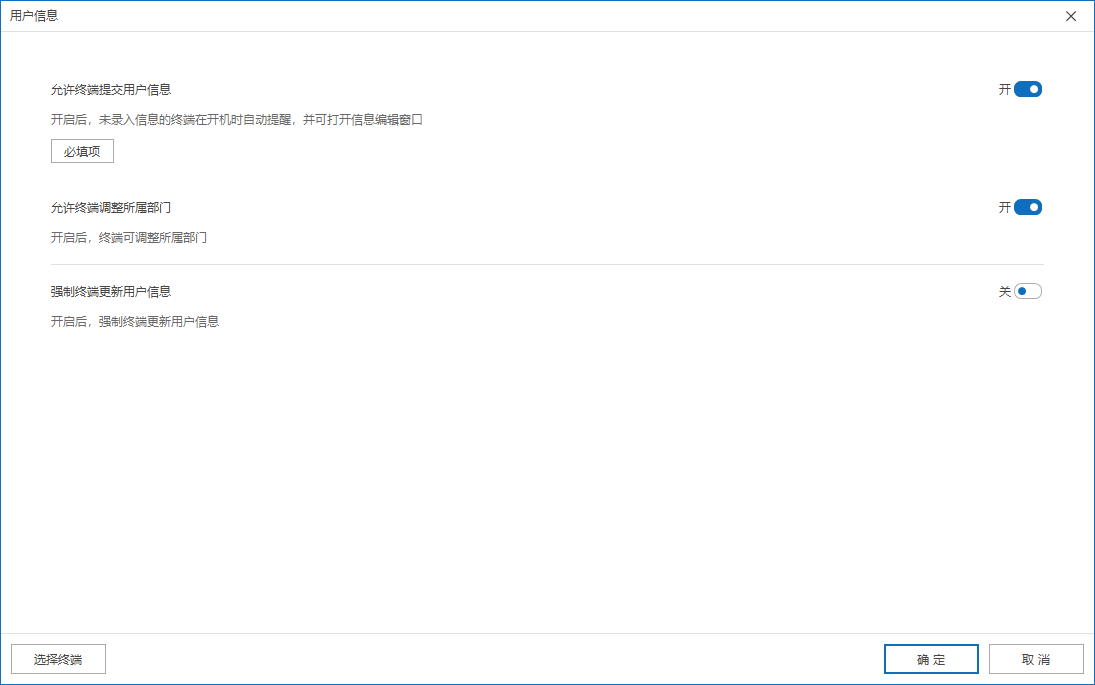Click the divider line above 强制终端更新用户信息
The image size is (1095, 685).
[x=547, y=264]
